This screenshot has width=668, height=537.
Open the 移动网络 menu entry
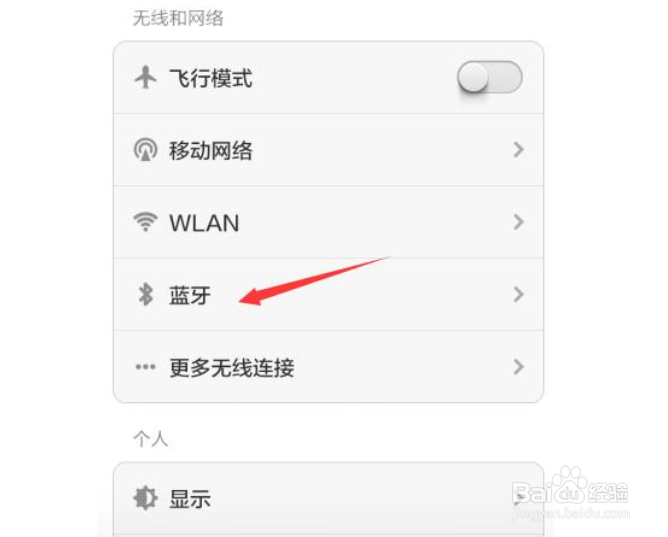click(328, 150)
